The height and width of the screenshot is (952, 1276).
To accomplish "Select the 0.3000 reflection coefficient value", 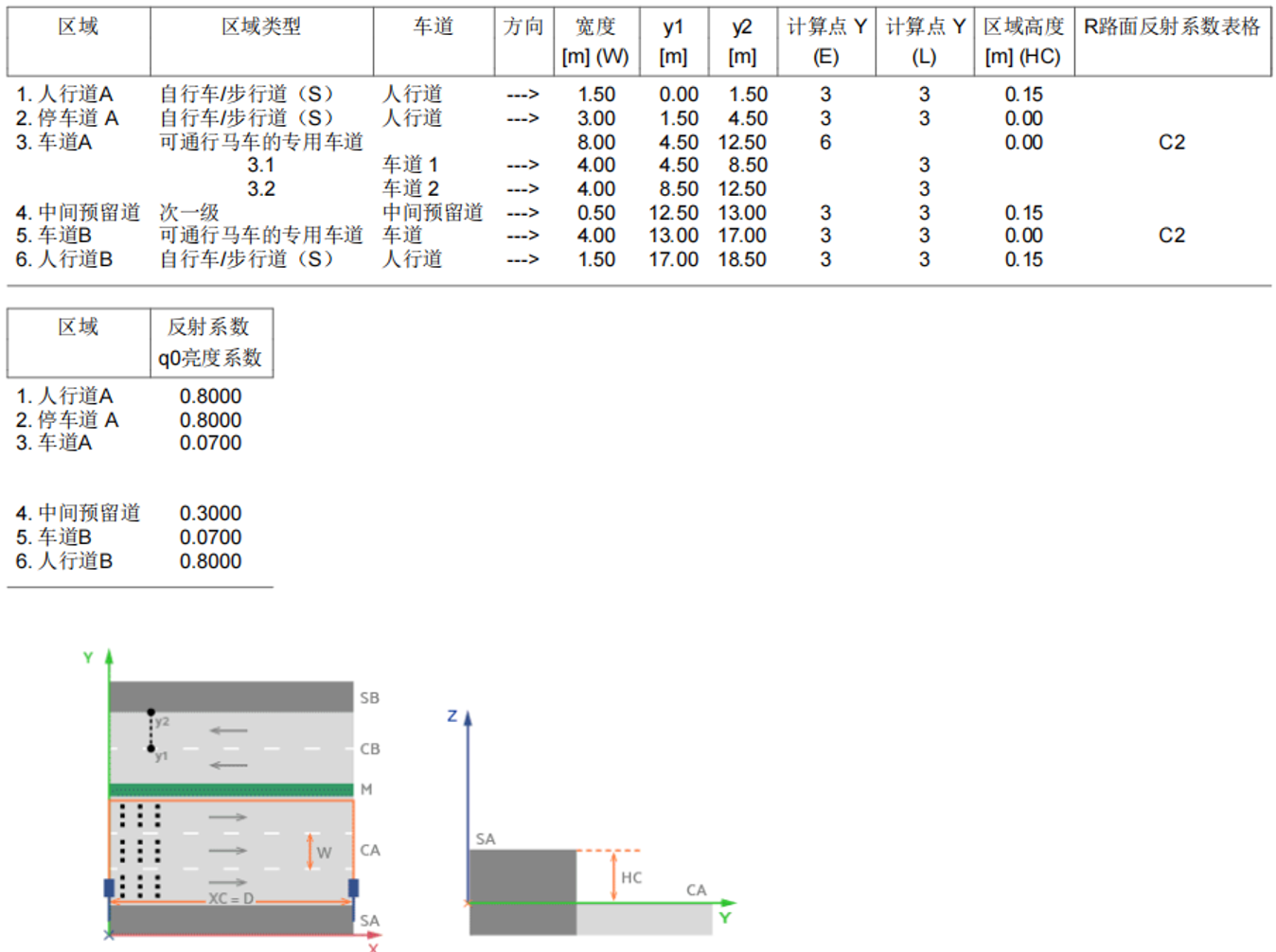I will (210, 514).
